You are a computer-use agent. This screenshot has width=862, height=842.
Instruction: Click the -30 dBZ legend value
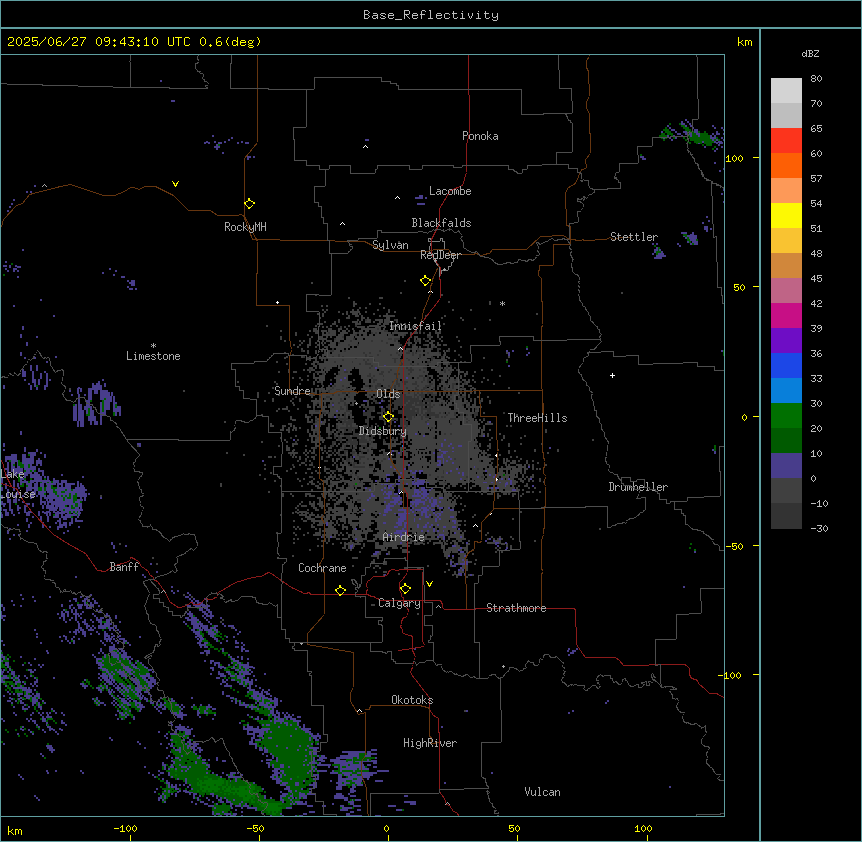[x=819, y=528]
